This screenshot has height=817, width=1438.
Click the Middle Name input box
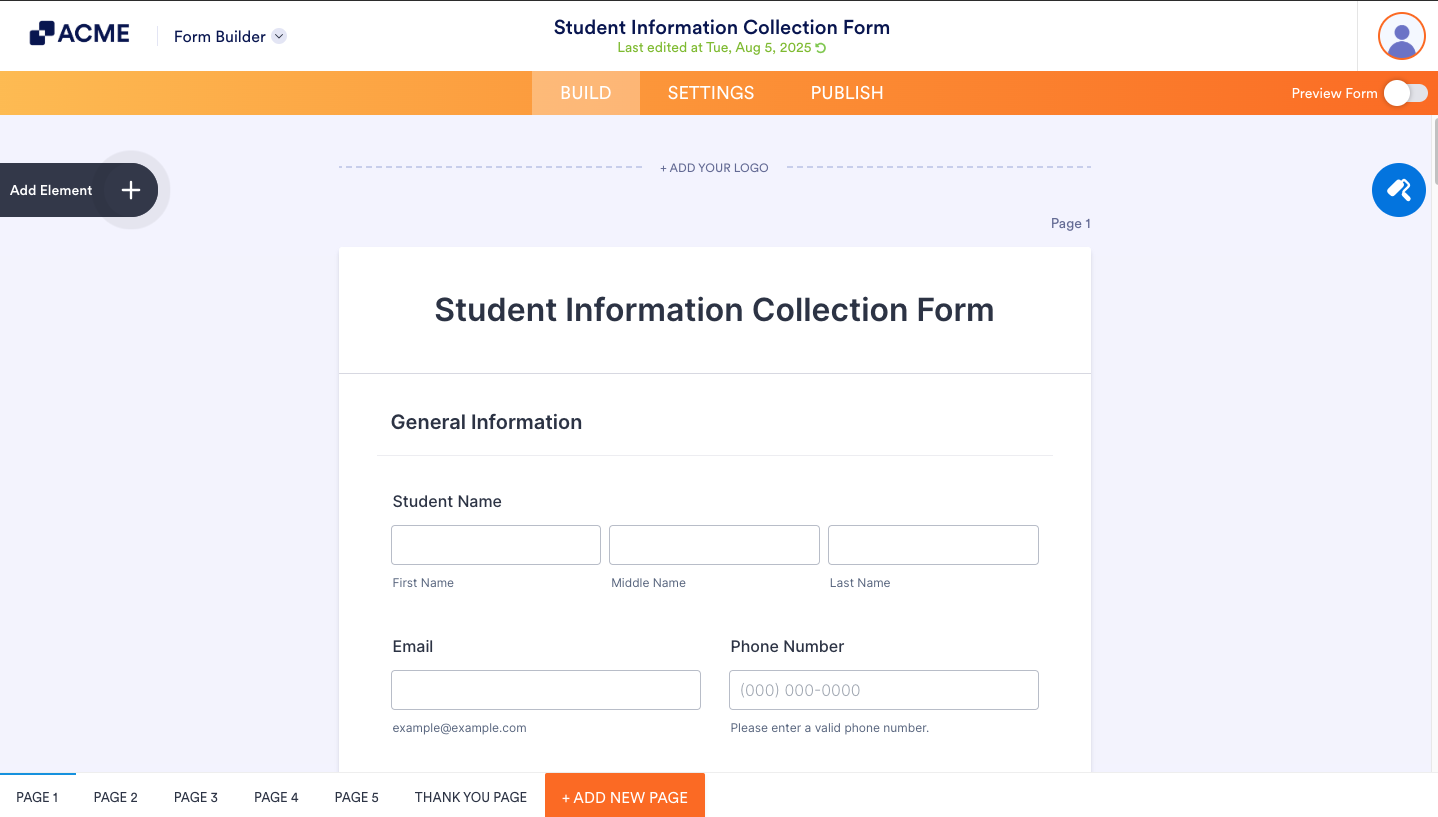(x=713, y=544)
